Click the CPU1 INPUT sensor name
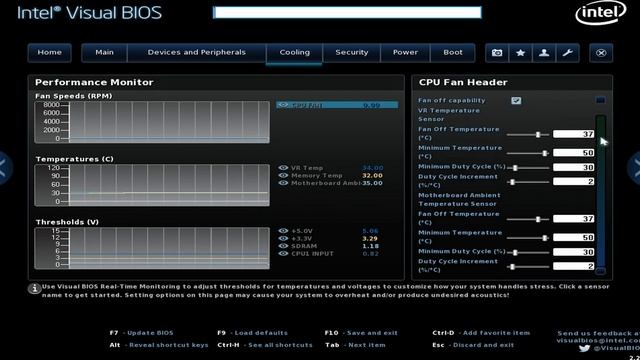Image resolution: width=640 pixels, height=360 pixels. (x=312, y=253)
